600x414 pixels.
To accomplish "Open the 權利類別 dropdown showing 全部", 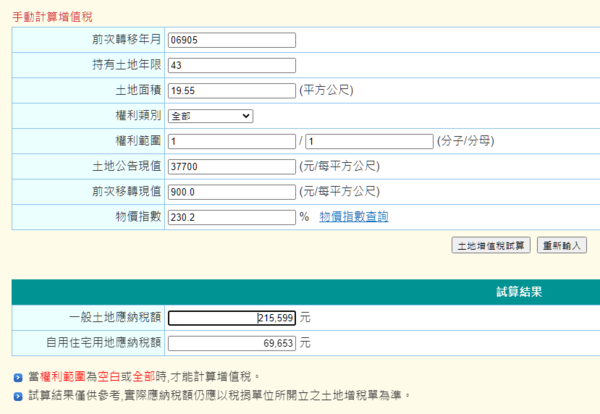I will click(210, 116).
